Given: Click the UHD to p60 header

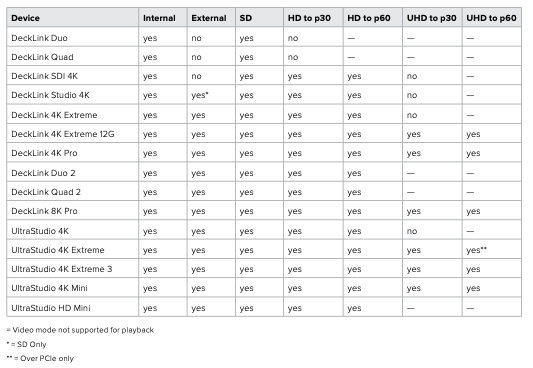Looking at the screenshot, I should pos(491,18).
